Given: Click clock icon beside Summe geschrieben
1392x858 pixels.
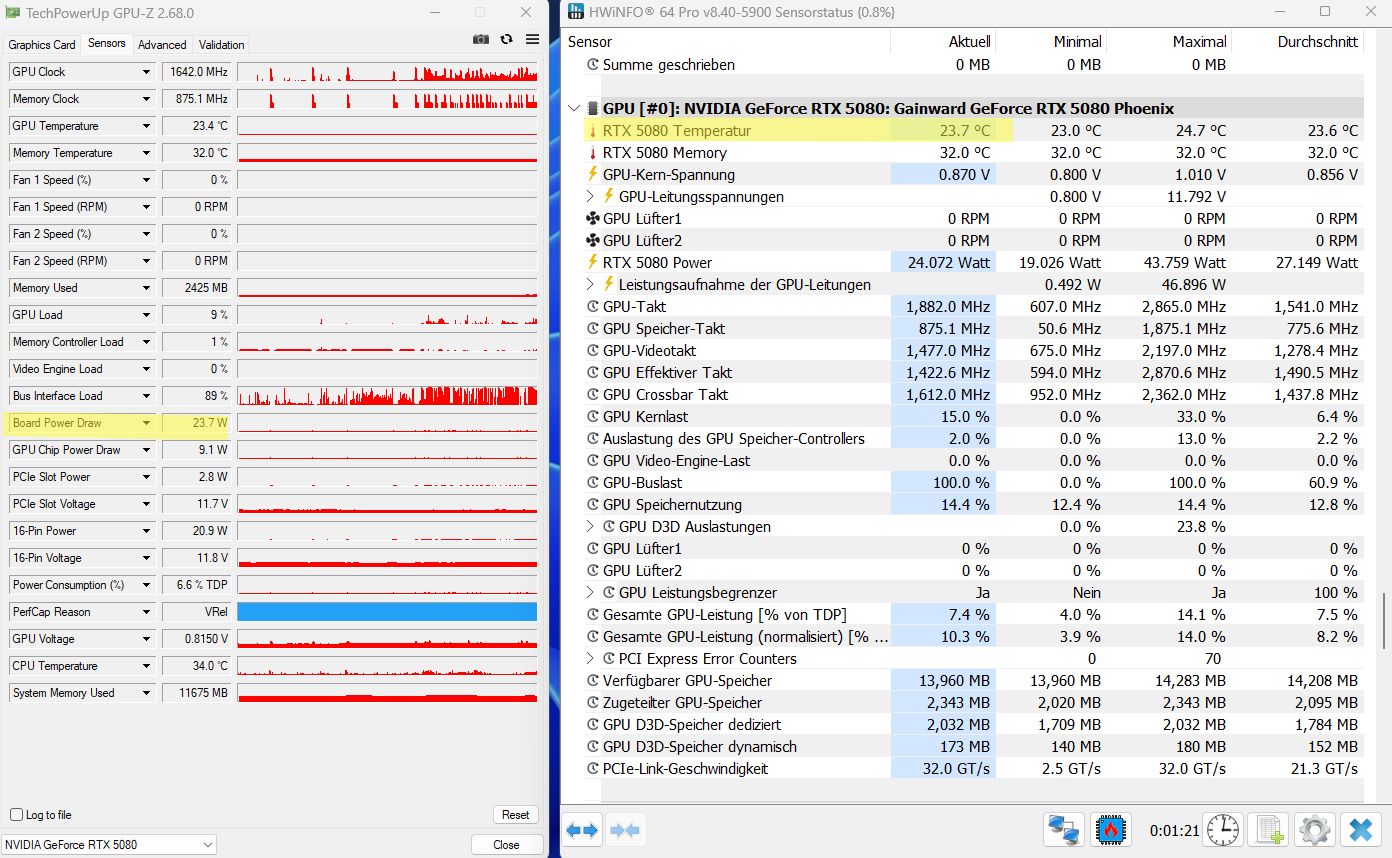Looking at the screenshot, I should (593, 65).
